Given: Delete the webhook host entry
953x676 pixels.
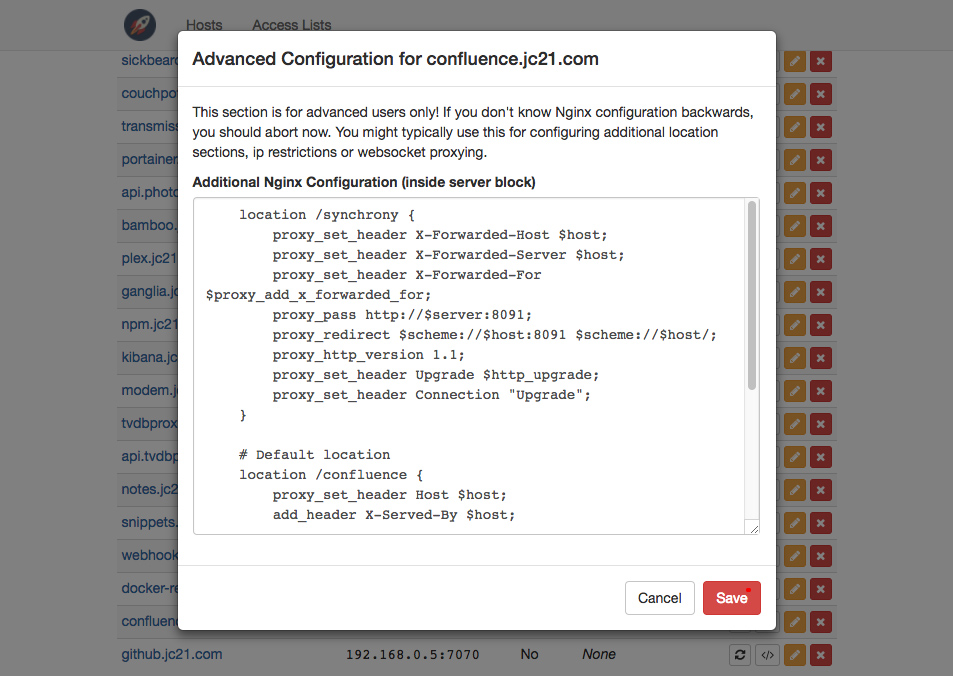Looking at the screenshot, I should coord(821,556).
